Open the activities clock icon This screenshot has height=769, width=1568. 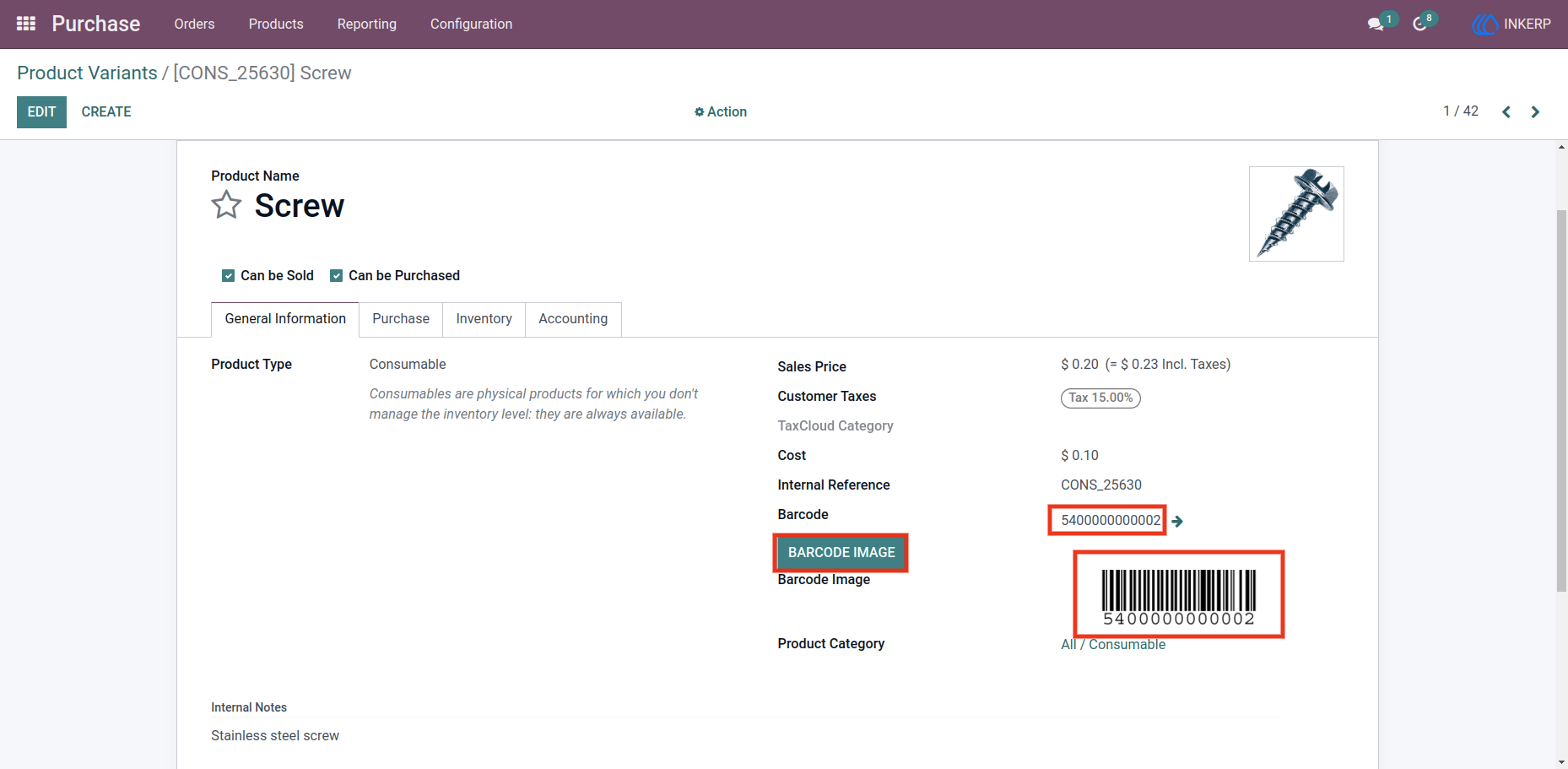pos(1420,24)
